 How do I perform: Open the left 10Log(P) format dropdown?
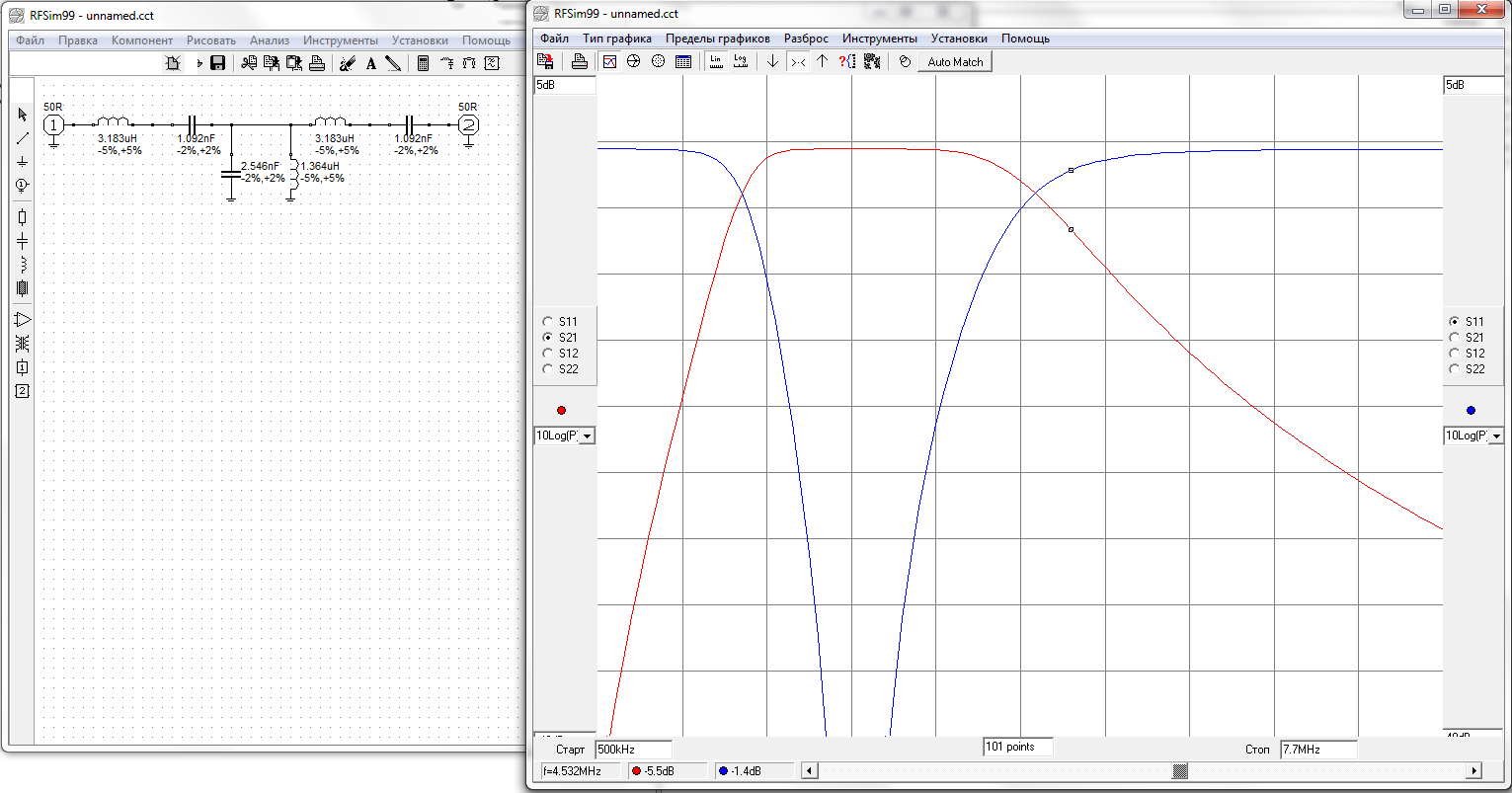pyautogui.click(x=588, y=436)
